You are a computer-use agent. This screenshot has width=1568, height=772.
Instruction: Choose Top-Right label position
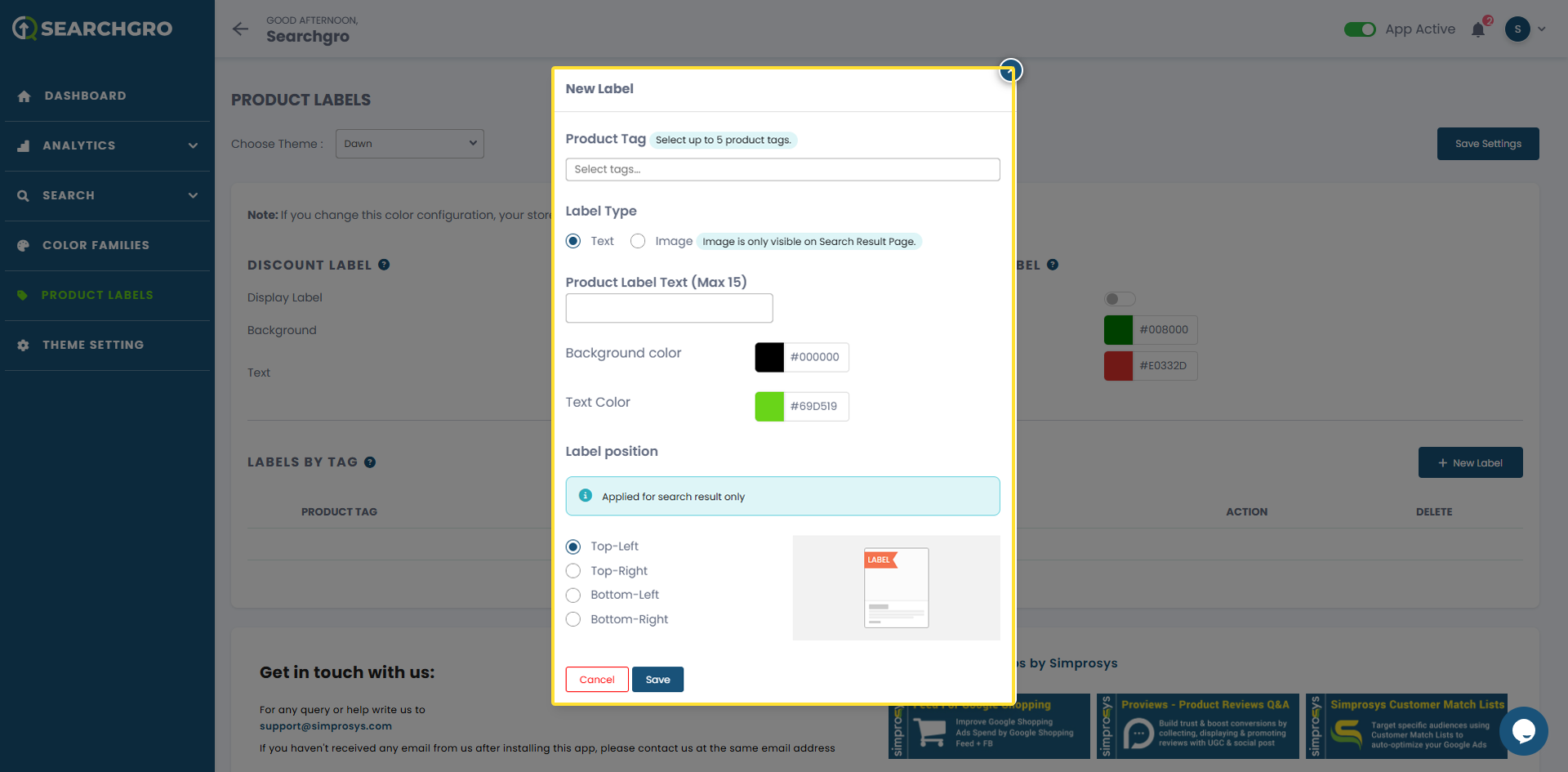[x=573, y=571]
